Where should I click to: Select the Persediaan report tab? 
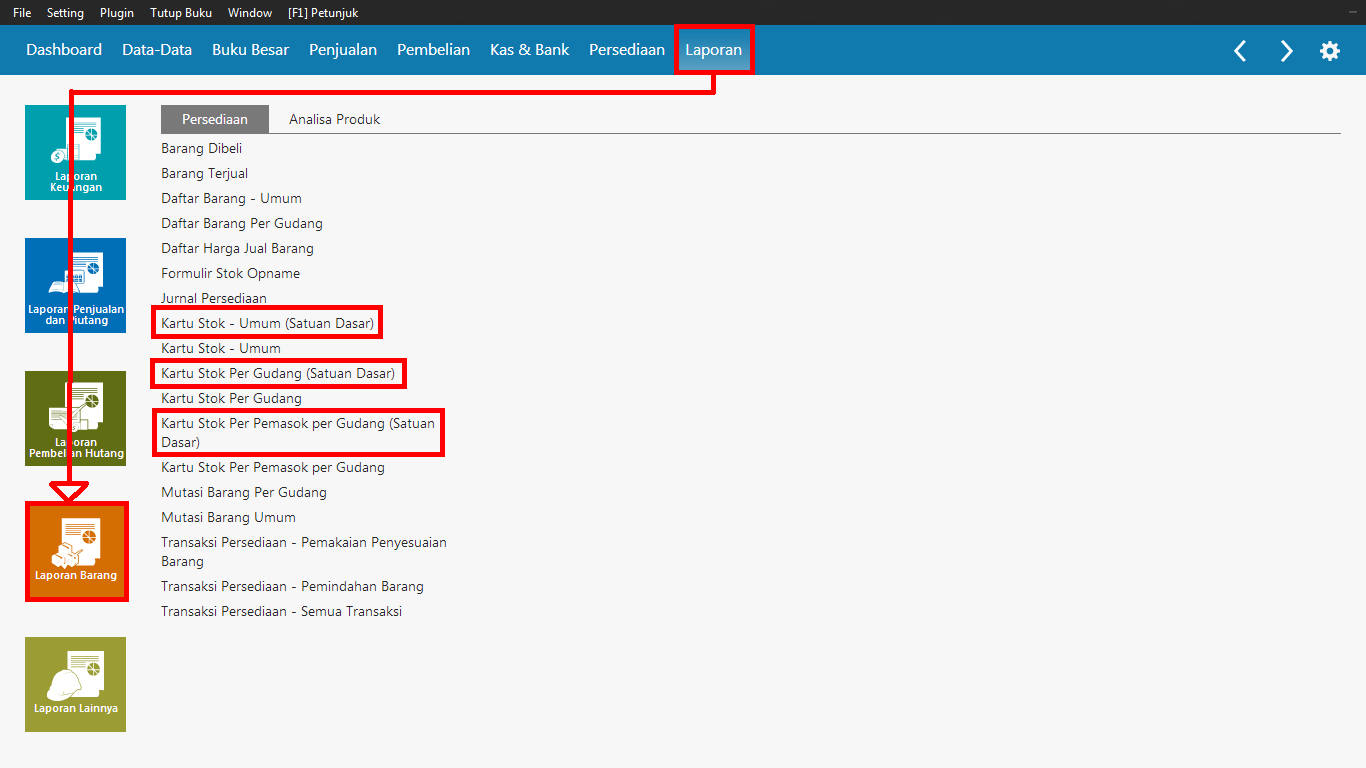click(215, 119)
